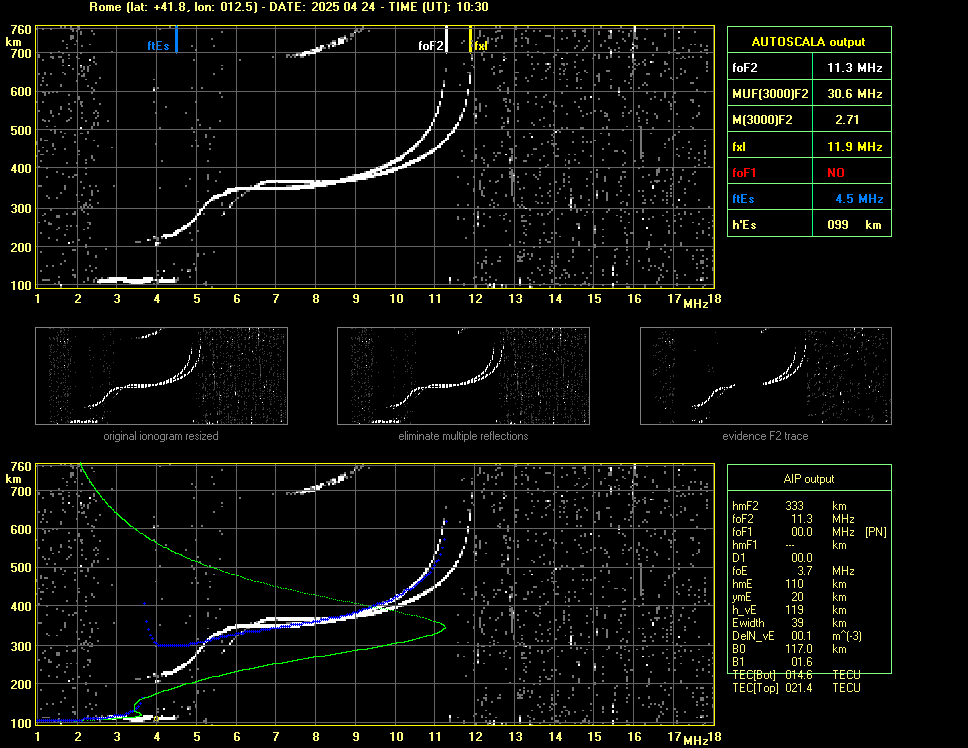This screenshot has width=968, height=748.
Task: Click the hmF1 '---' entry
Action: (789, 545)
